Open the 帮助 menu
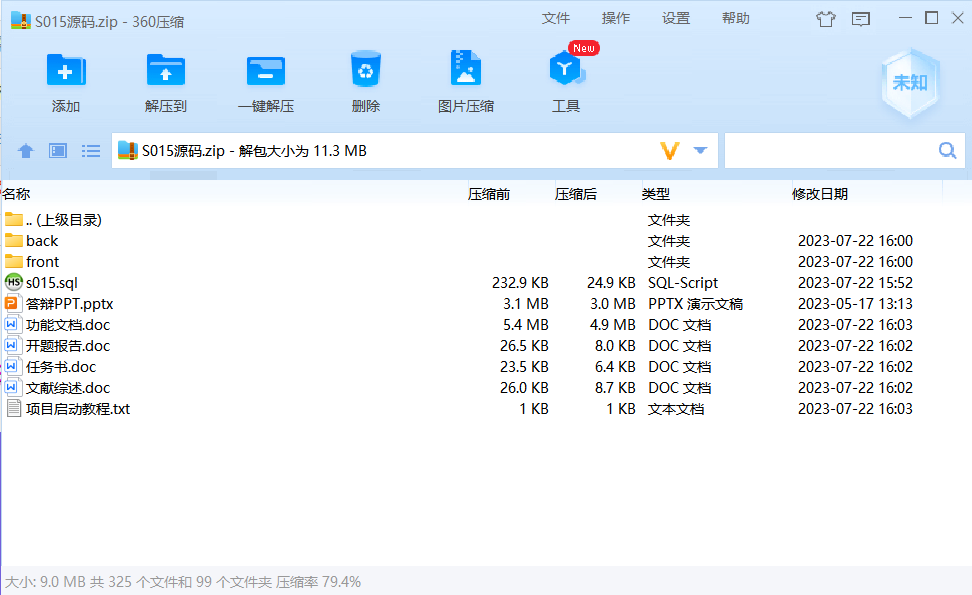Screen dimensions: 972x595 736,19
